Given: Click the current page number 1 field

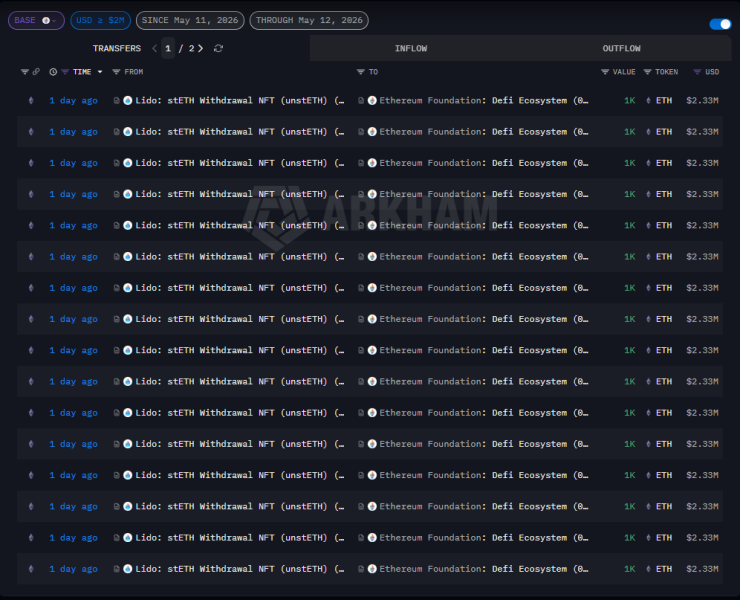Looking at the screenshot, I should 168,49.
